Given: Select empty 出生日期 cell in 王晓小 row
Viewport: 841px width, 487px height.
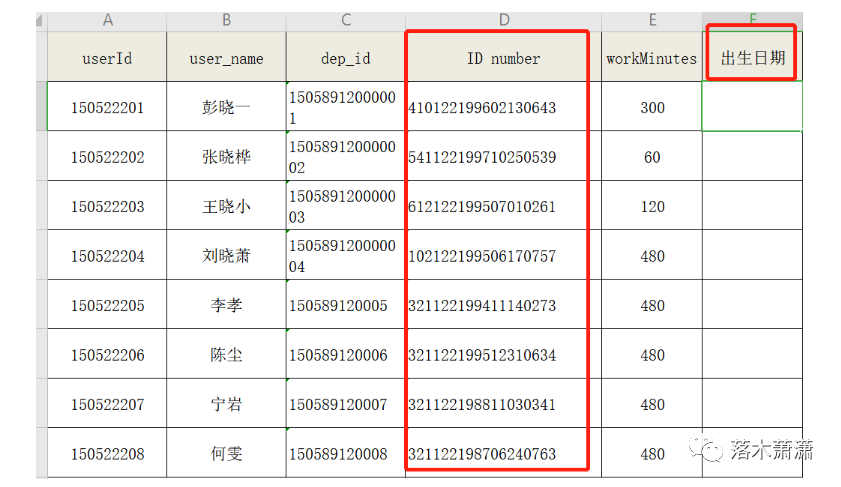Looking at the screenshot, I should [753, 205].
